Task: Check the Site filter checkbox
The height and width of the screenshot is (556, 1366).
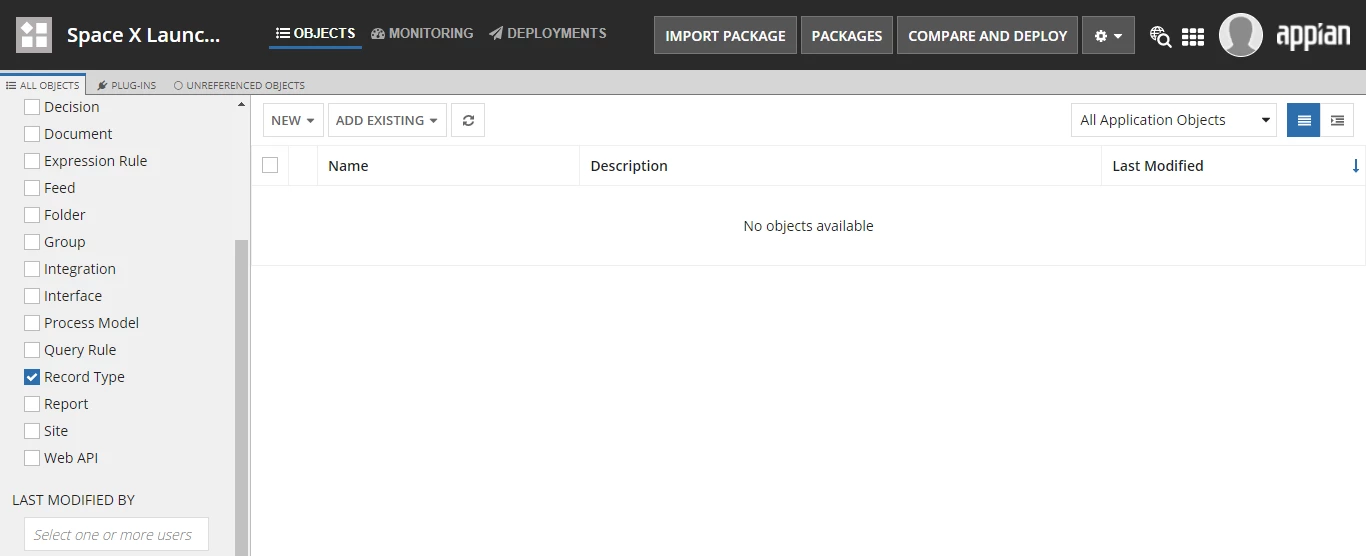Action: pyautogui.click(x=32, y=431)
